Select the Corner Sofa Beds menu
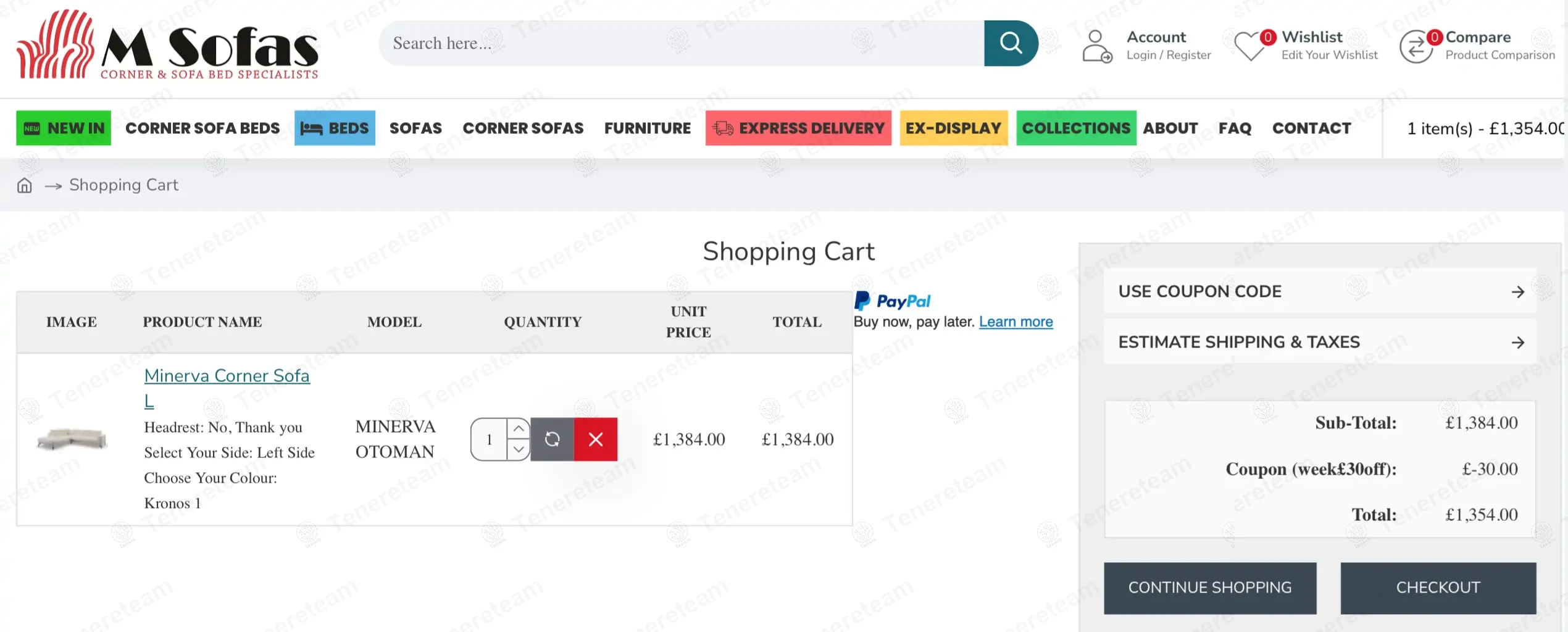This screenshot has width=1568, height=632. tap(202, 128)
